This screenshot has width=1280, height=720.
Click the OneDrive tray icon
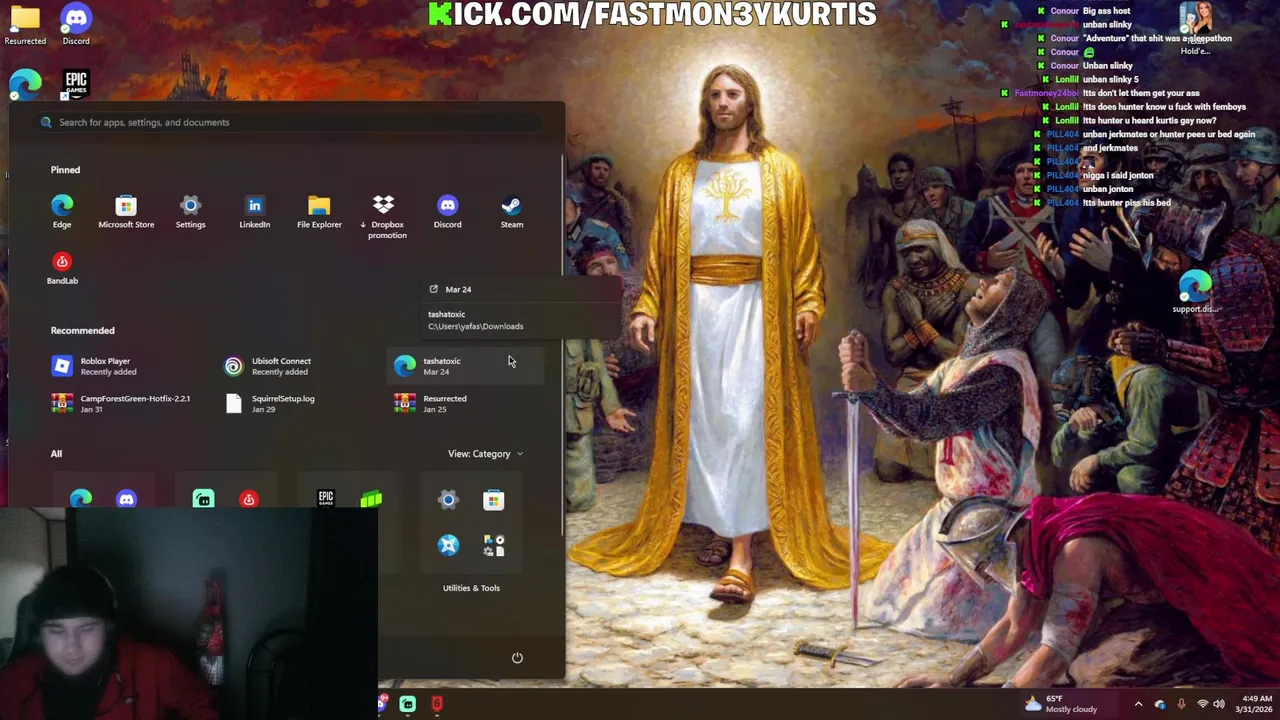1160,704
